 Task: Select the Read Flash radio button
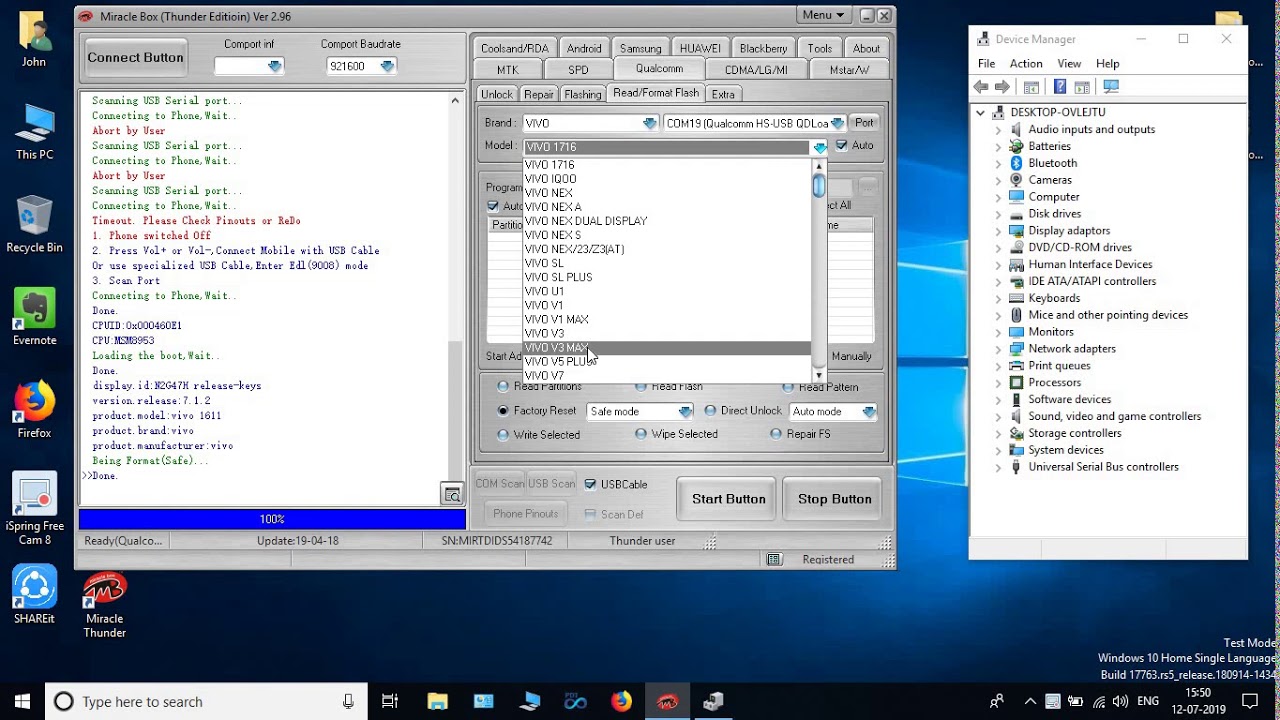click(640, 387)
